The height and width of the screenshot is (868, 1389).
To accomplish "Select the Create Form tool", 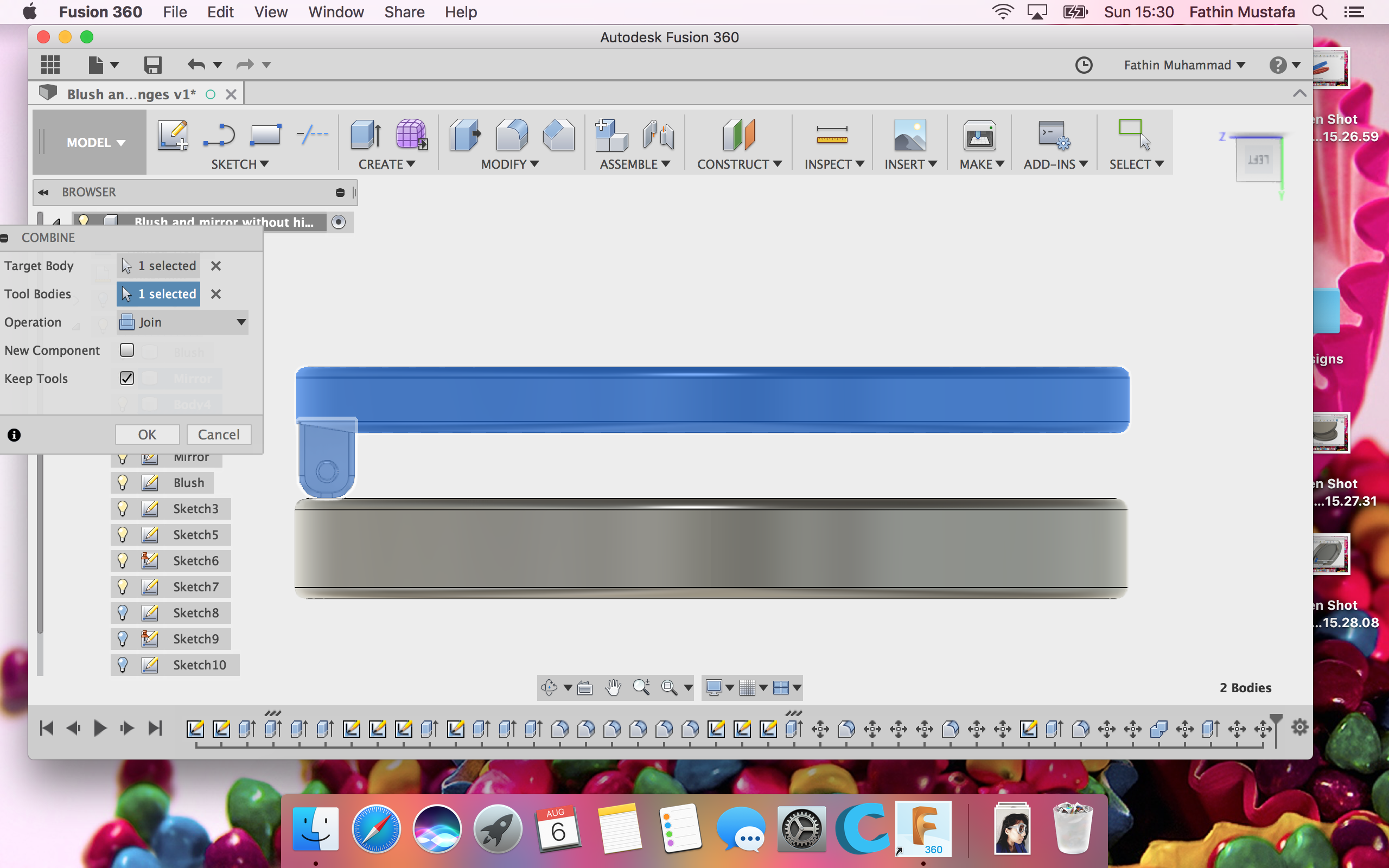I will [x=411, y=136].
